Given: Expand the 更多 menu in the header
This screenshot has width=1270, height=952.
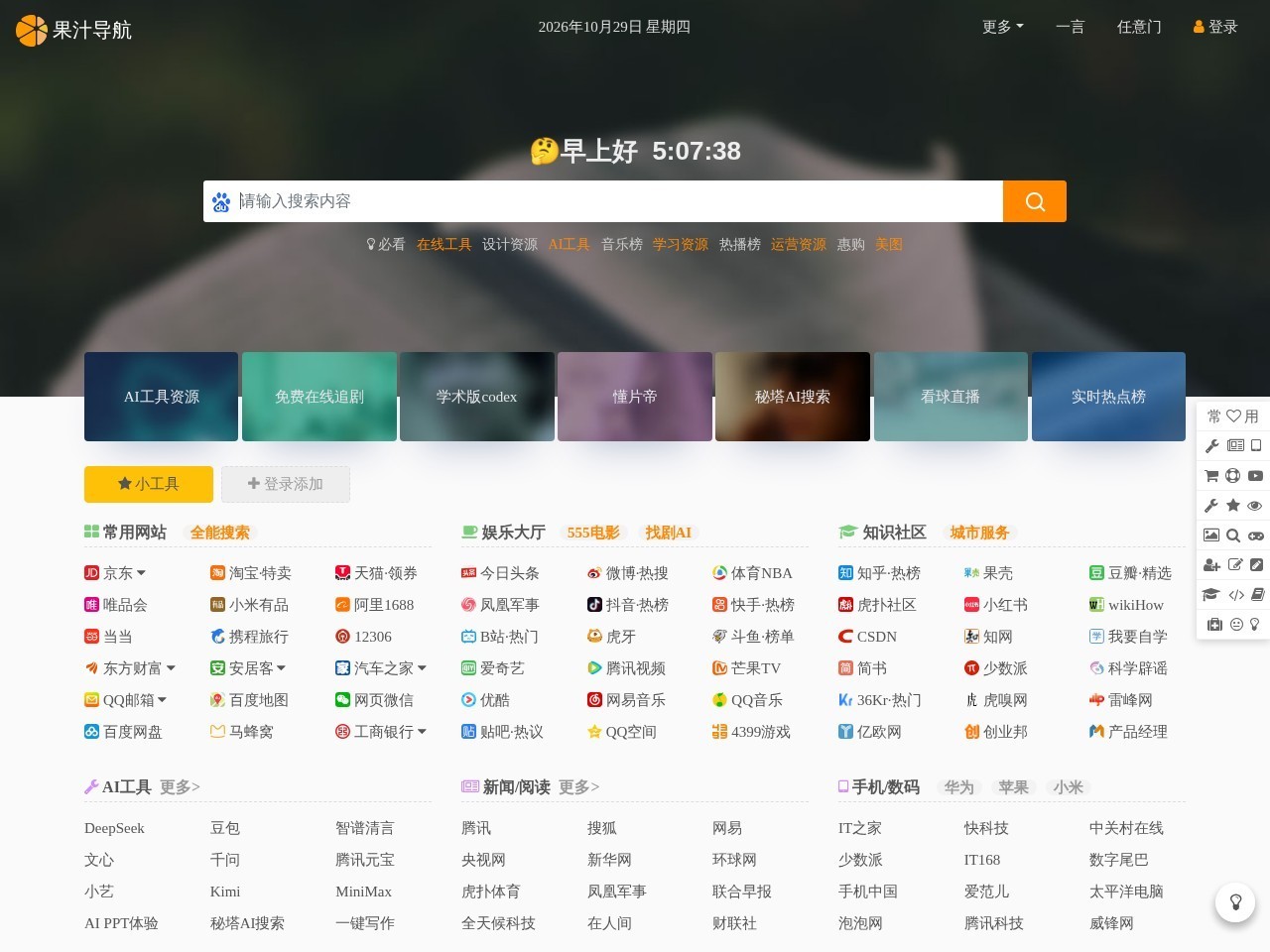Looking at the screenshot, I should [1002, 27].
